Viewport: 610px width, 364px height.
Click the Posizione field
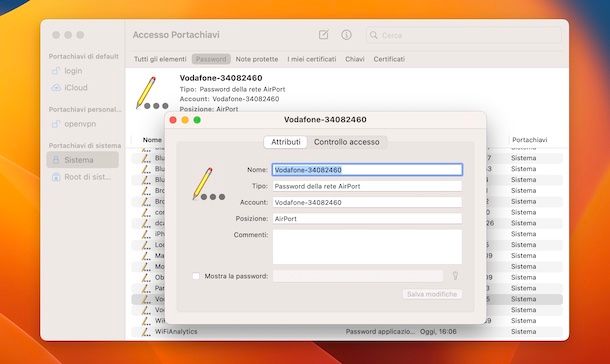tap(367, 219)
